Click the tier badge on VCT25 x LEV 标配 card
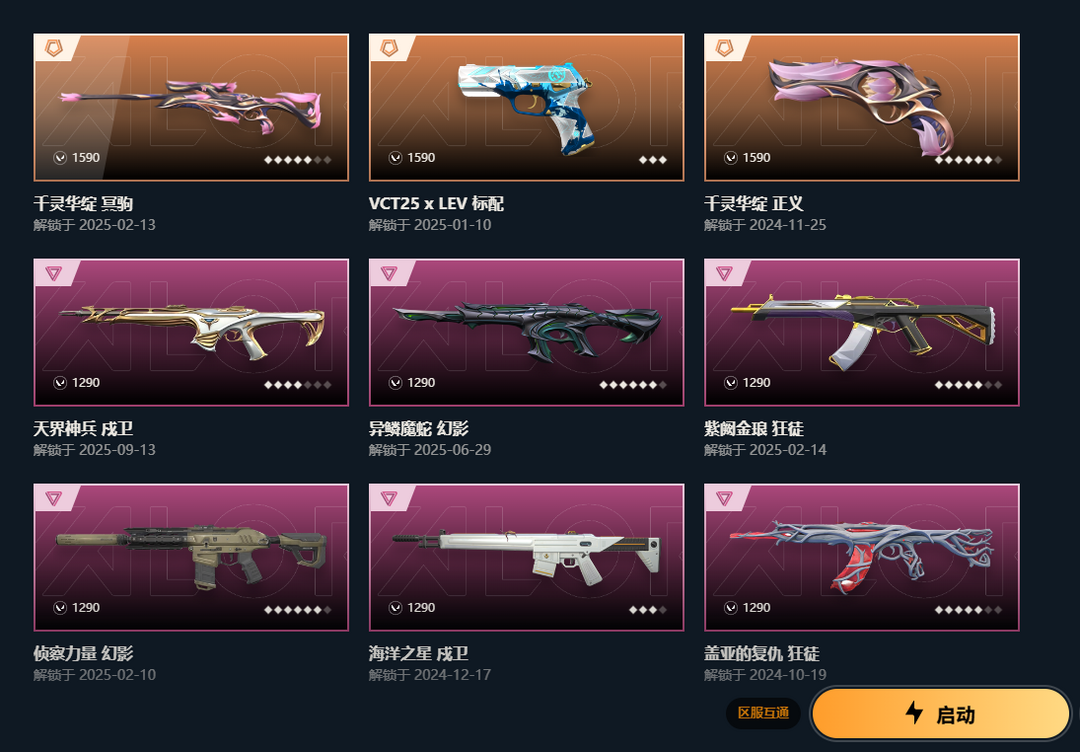1080x752 pixels. click(389, 48)
